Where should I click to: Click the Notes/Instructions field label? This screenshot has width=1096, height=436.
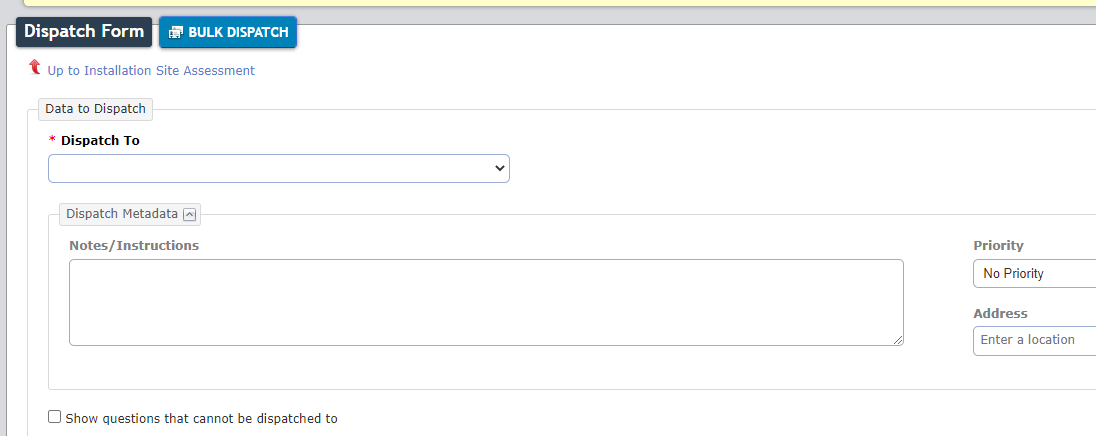pyautogui.click(x=134, y=245)
